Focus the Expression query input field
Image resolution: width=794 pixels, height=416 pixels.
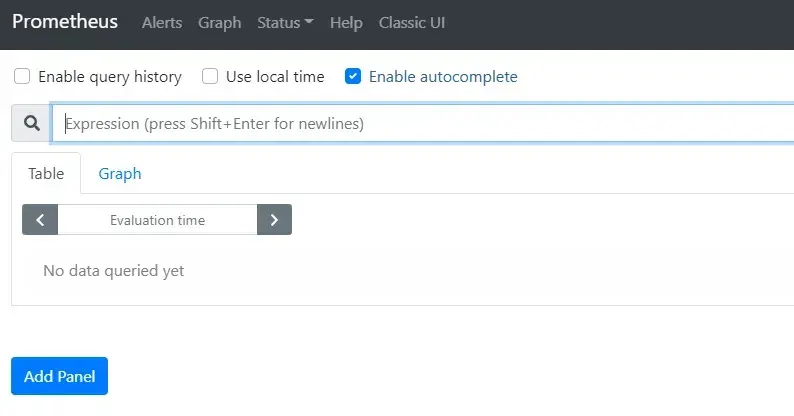(420, 124)
